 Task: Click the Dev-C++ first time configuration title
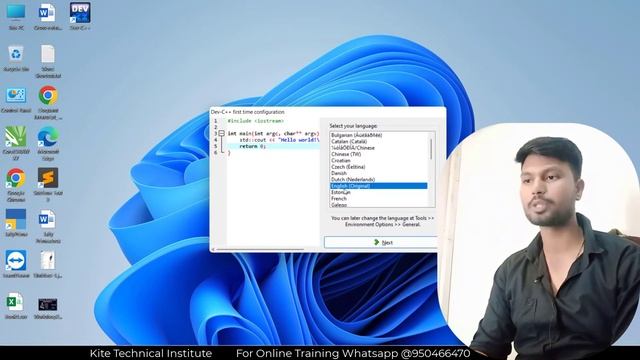click(247, 112)
